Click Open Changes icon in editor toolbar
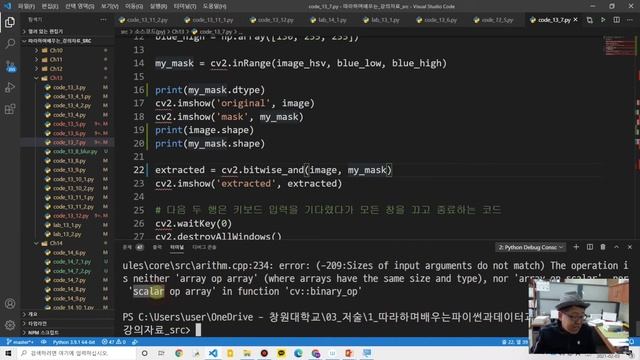Image resolution: width=640 pixels, height=360 pixels. point(589,20)
